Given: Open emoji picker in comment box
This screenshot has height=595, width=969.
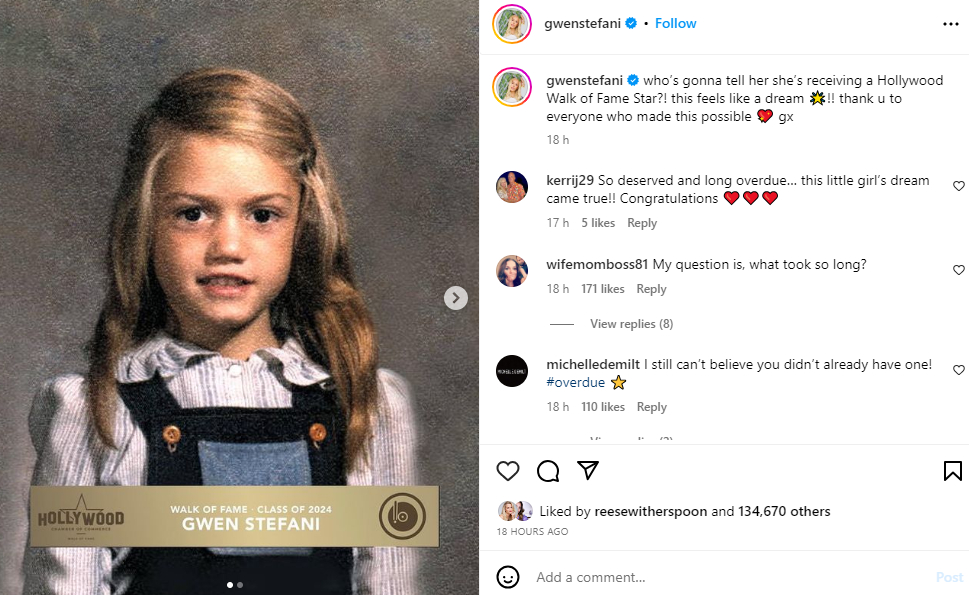Looking at the screenshot, I should pos(508,577).
